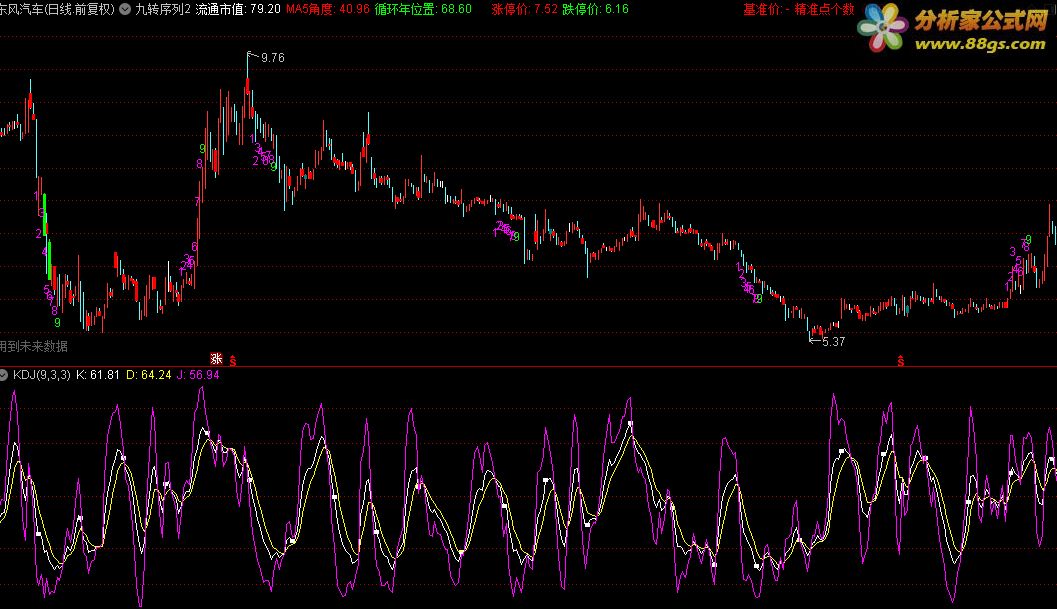Click the K: 61.81 value
The height and width of the screenshot is (609, 1057).
tap(98, 375)
